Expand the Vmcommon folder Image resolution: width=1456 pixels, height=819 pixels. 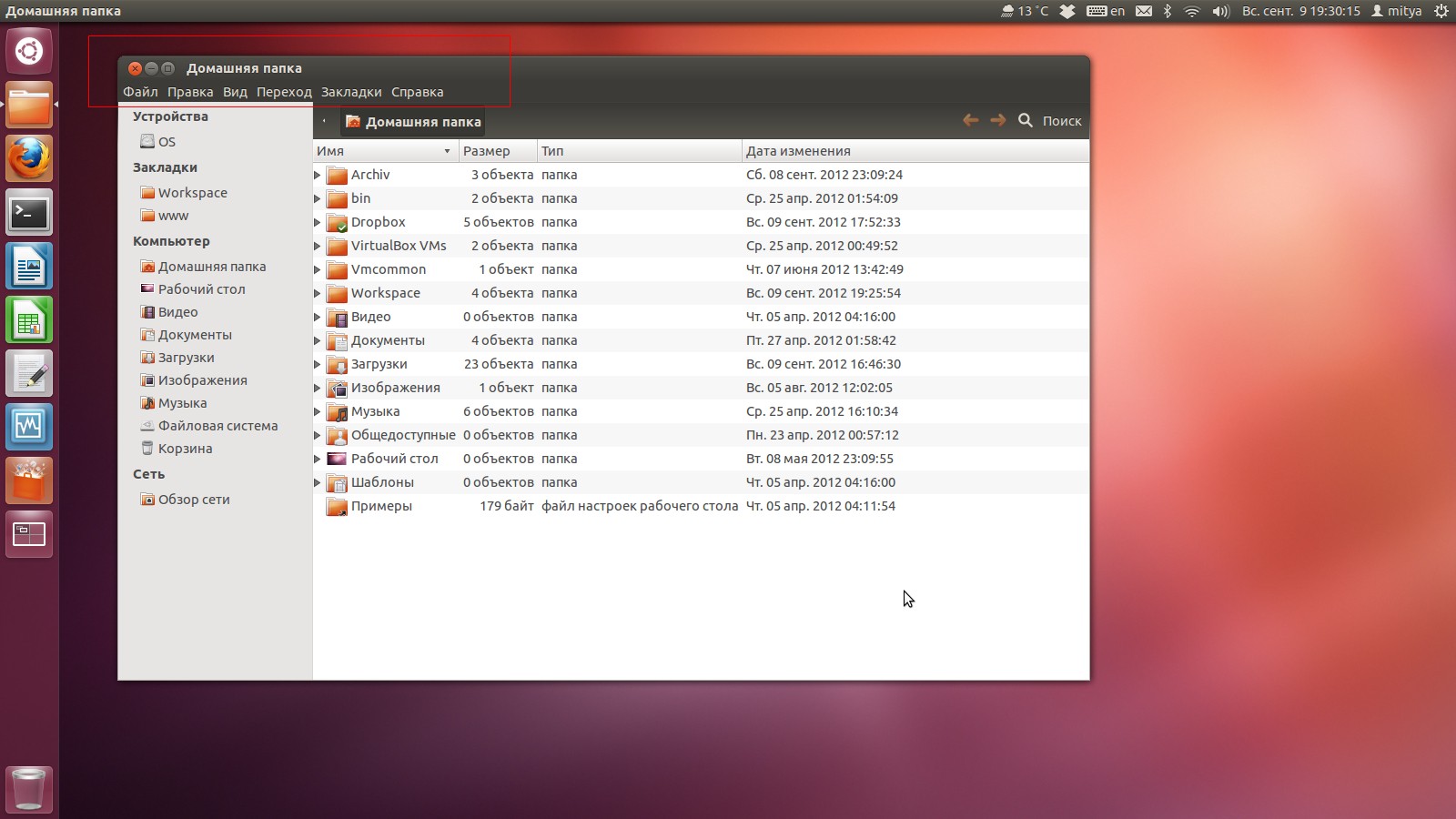pos(318,269)
